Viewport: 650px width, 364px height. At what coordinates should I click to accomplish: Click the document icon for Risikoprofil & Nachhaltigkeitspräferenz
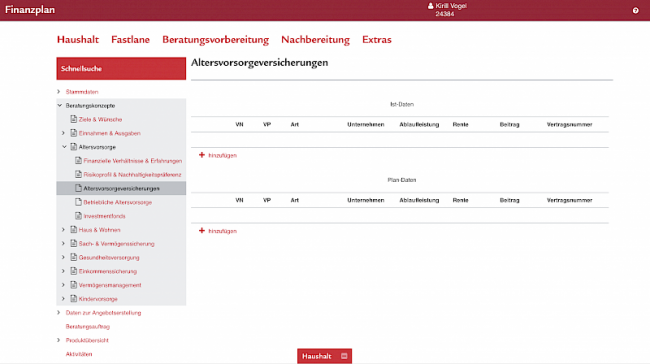(78, 174)
